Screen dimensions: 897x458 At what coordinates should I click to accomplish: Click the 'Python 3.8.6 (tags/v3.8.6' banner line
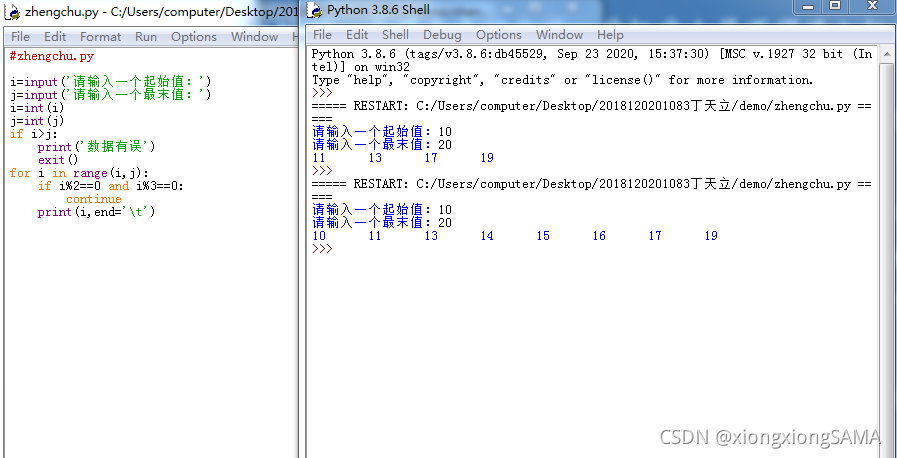pyautogui.click(x=592, y=54)
